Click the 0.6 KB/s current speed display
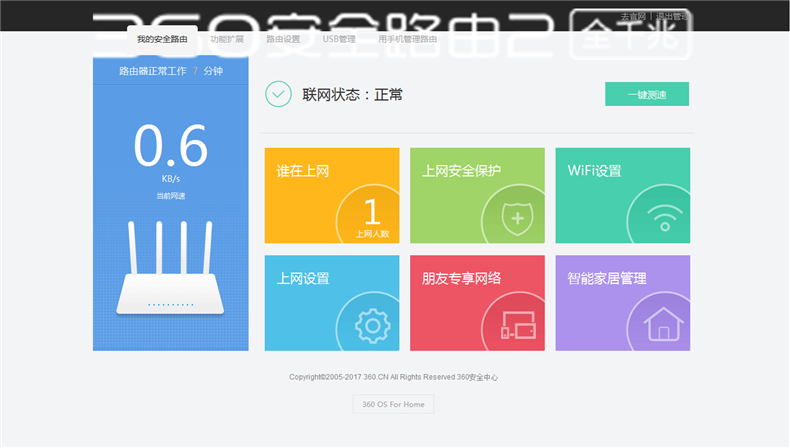 [x=170, y=147]
